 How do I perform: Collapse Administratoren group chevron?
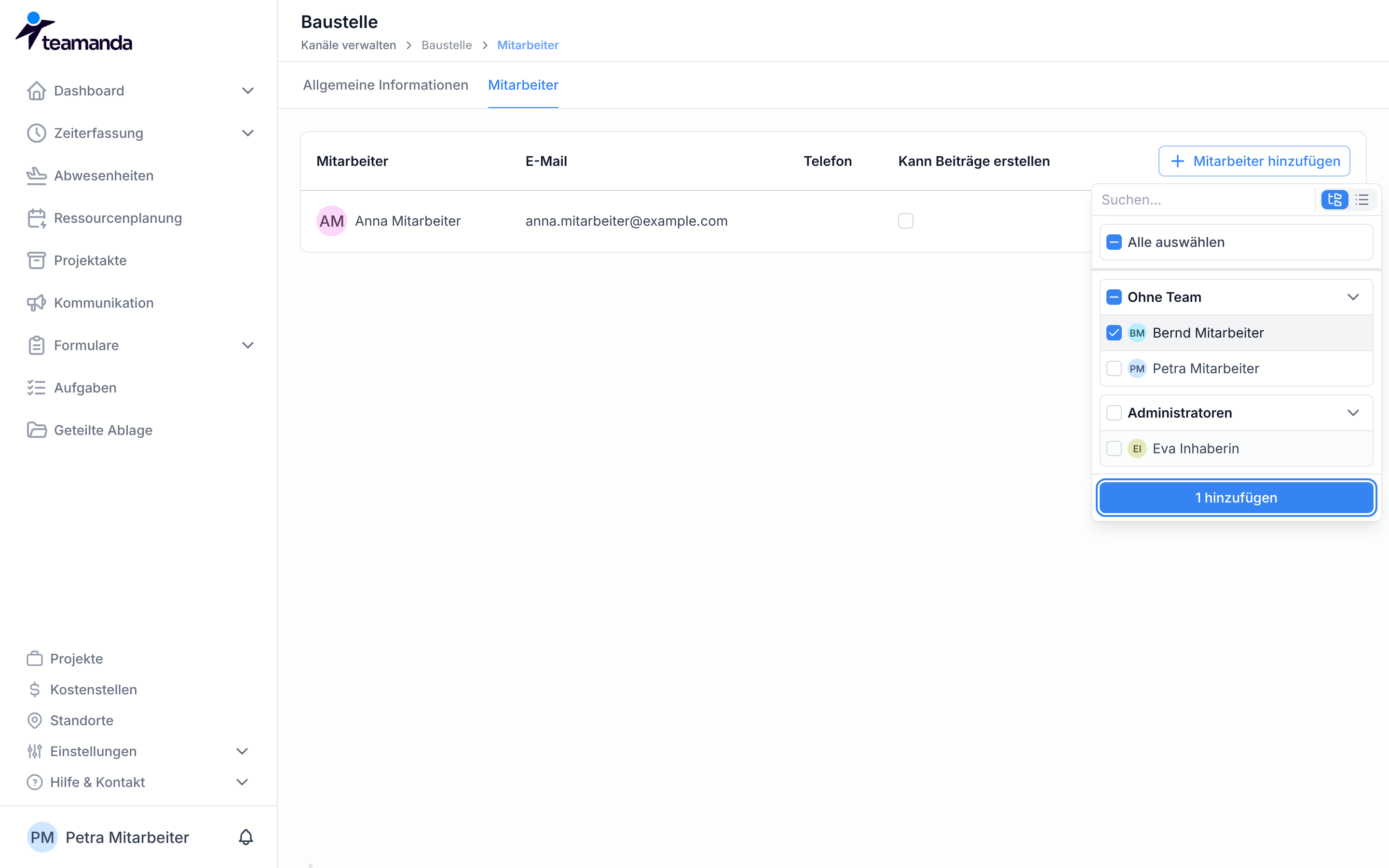(x=1353, y=413)
